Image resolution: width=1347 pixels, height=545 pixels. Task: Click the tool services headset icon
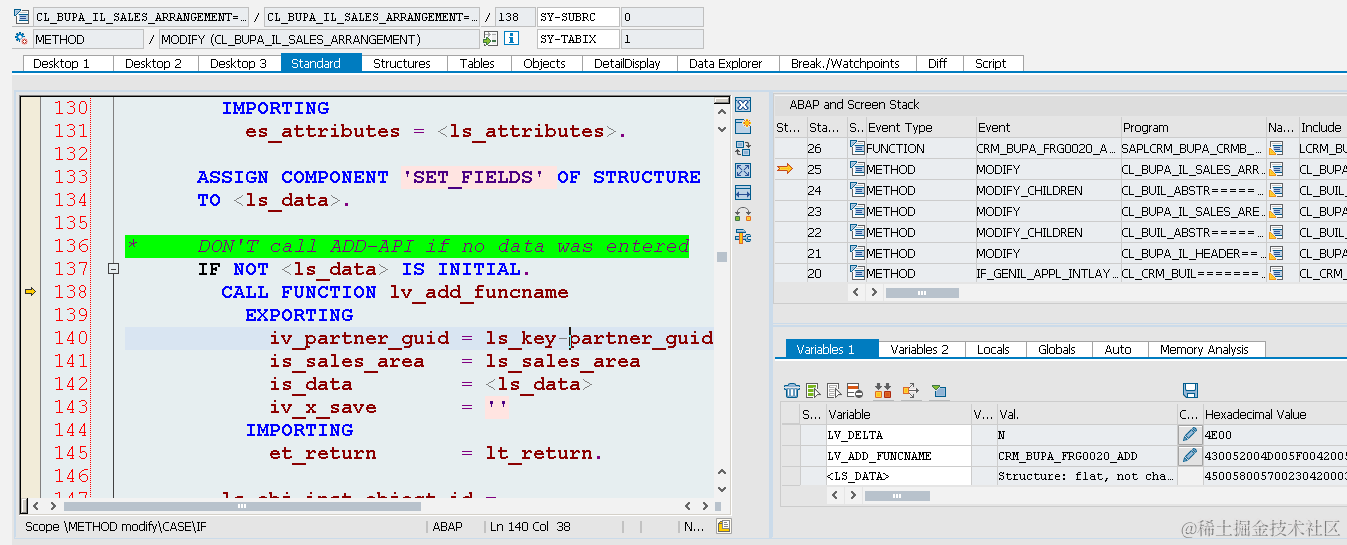(x=743, y=214)
